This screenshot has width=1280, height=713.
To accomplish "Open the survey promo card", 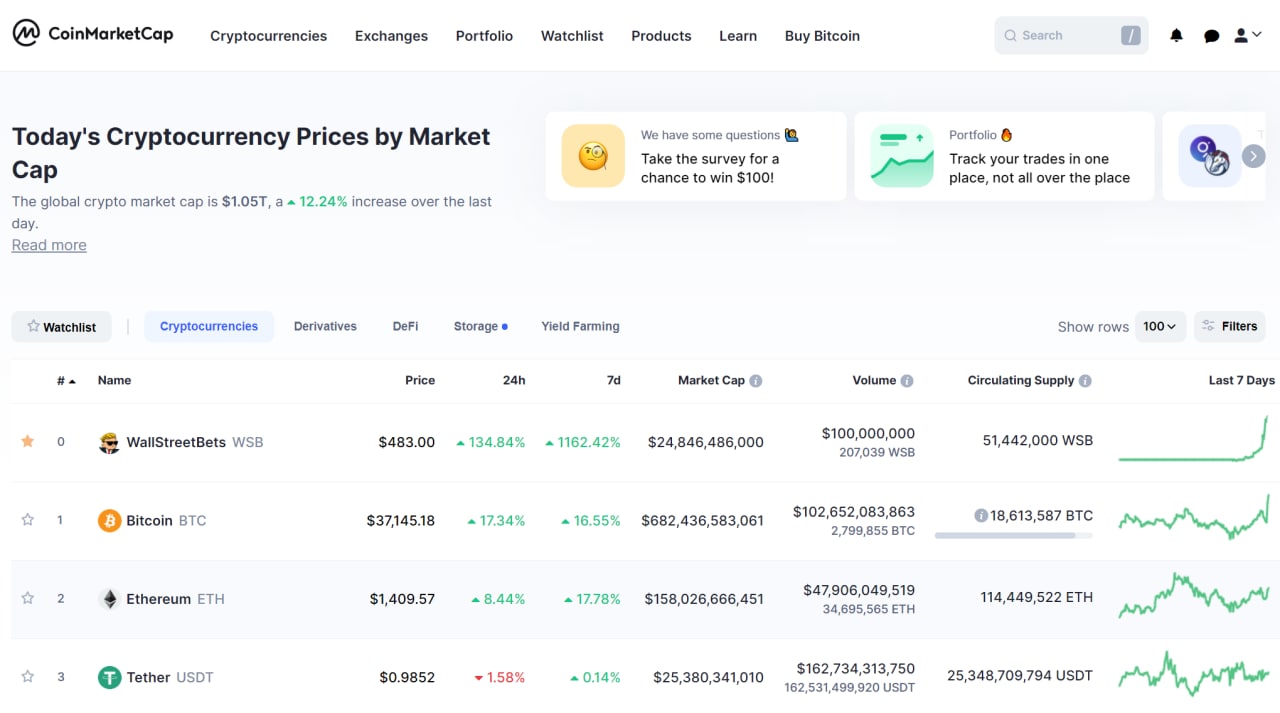I will click(696, 156).
